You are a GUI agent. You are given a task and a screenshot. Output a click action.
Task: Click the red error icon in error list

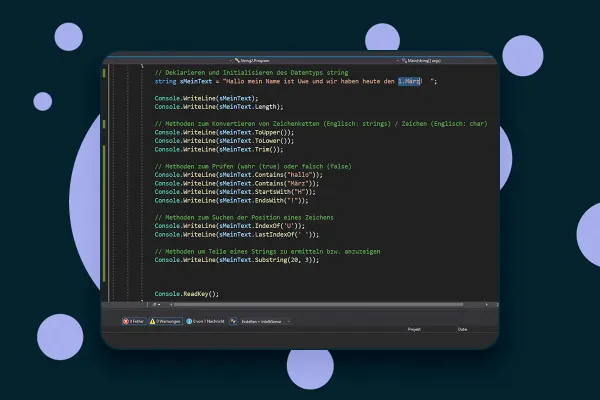tap(126, 321)
